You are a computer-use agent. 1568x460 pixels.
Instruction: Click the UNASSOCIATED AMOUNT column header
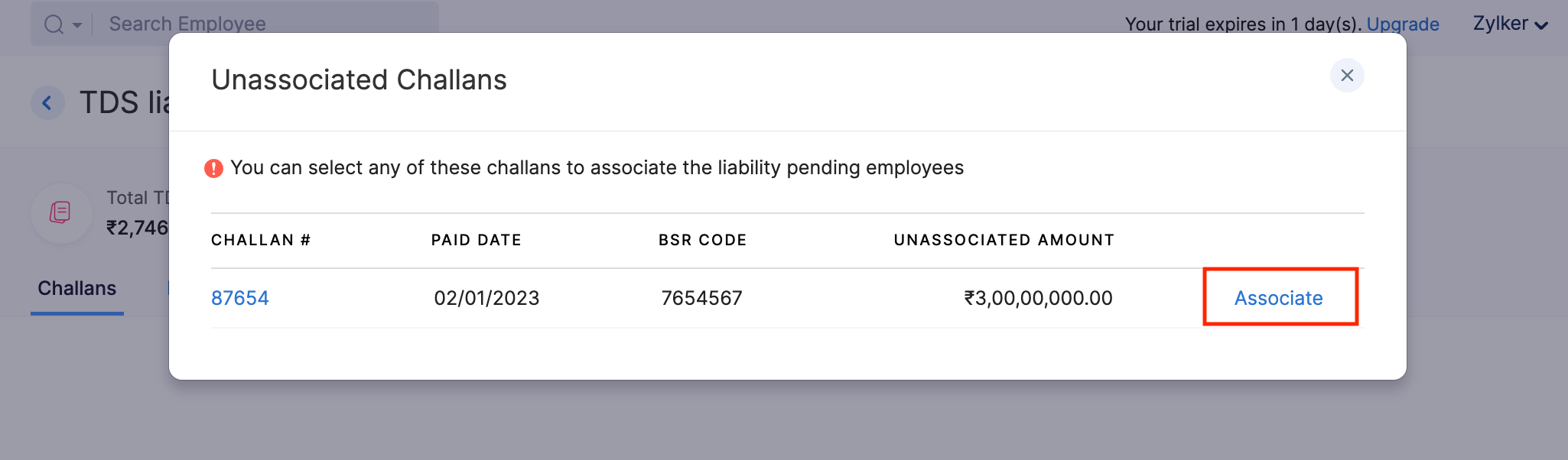(x=1004, y=240)
